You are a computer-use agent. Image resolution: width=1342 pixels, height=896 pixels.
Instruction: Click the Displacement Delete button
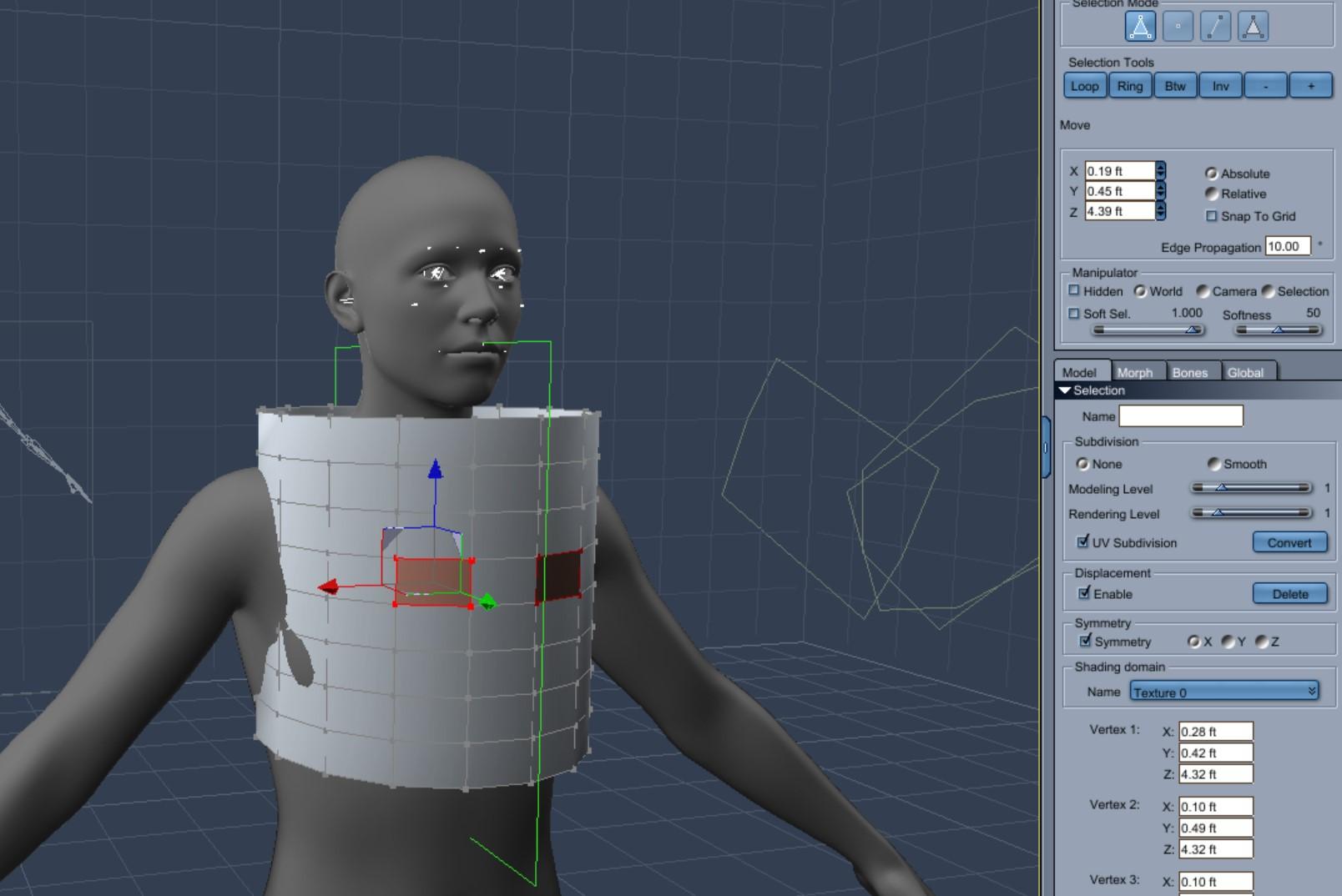[1289, 594]
